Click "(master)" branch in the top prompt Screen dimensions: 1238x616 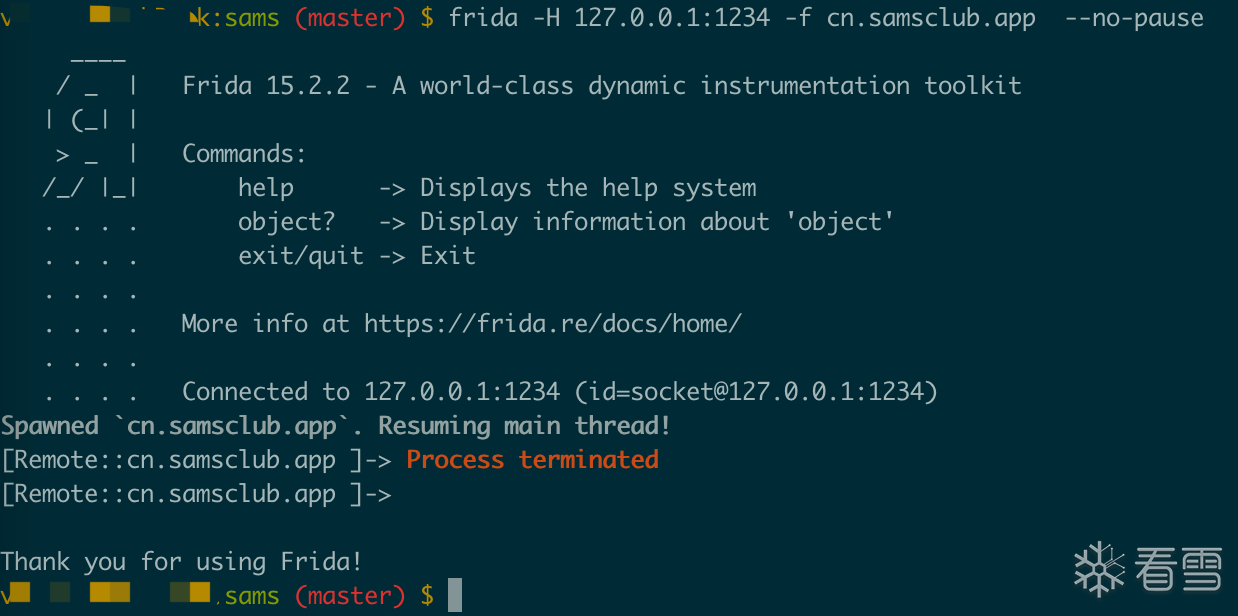coord(350,18)
